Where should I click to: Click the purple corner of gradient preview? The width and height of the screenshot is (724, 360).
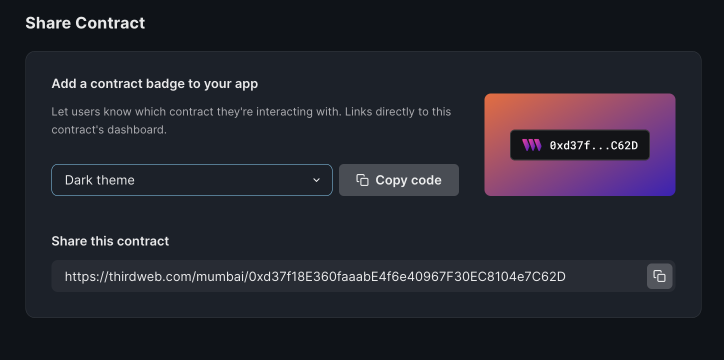(x=665, y=187)
